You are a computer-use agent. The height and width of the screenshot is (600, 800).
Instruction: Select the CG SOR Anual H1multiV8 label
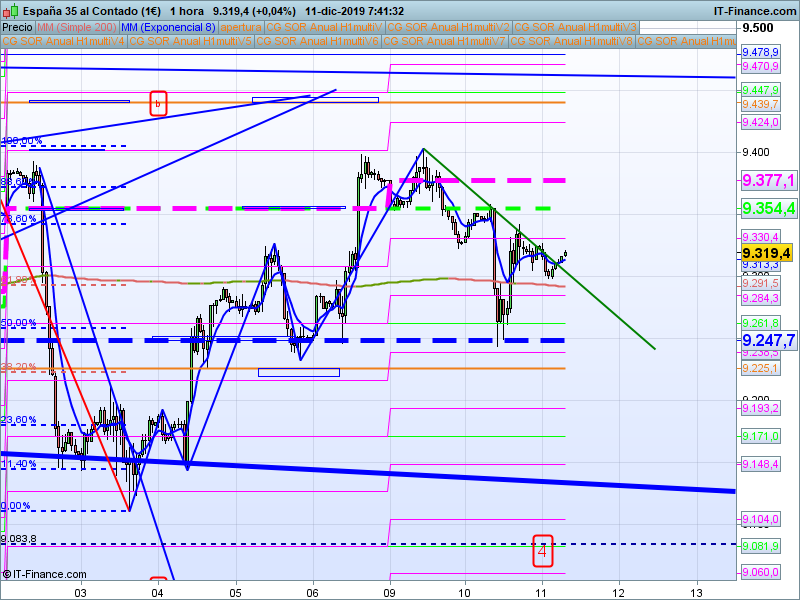pos(571,41)
